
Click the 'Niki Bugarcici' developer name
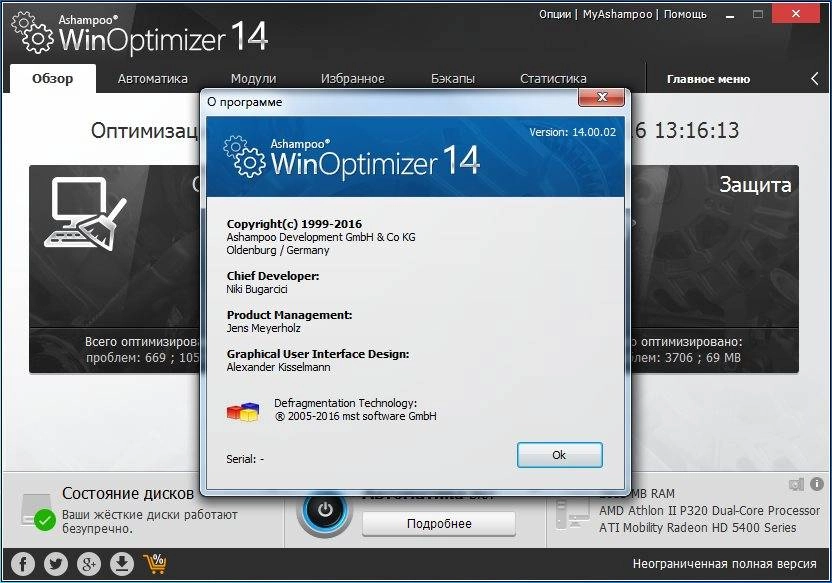pos(257,289)
